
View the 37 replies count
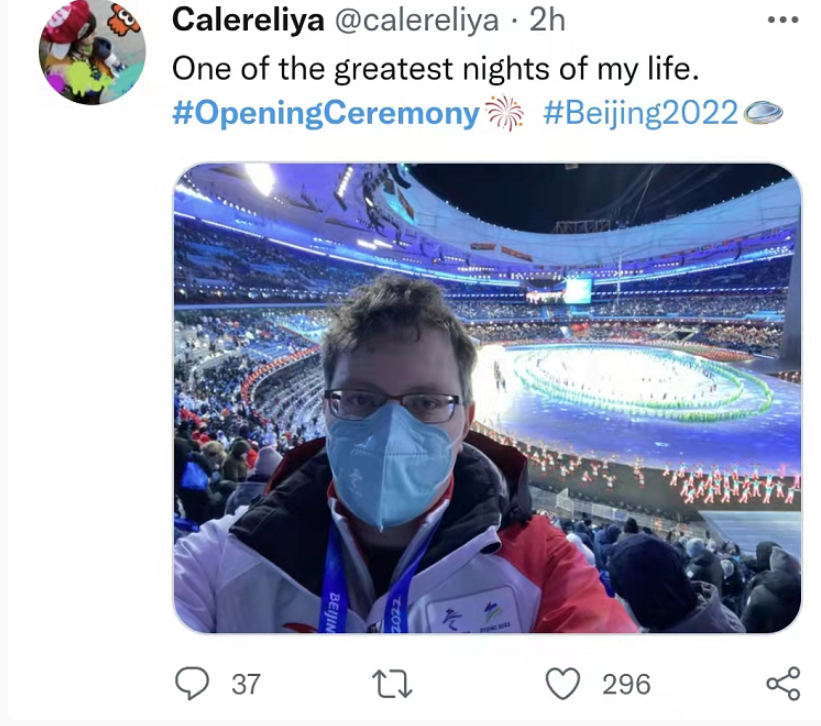coord(246,684)
